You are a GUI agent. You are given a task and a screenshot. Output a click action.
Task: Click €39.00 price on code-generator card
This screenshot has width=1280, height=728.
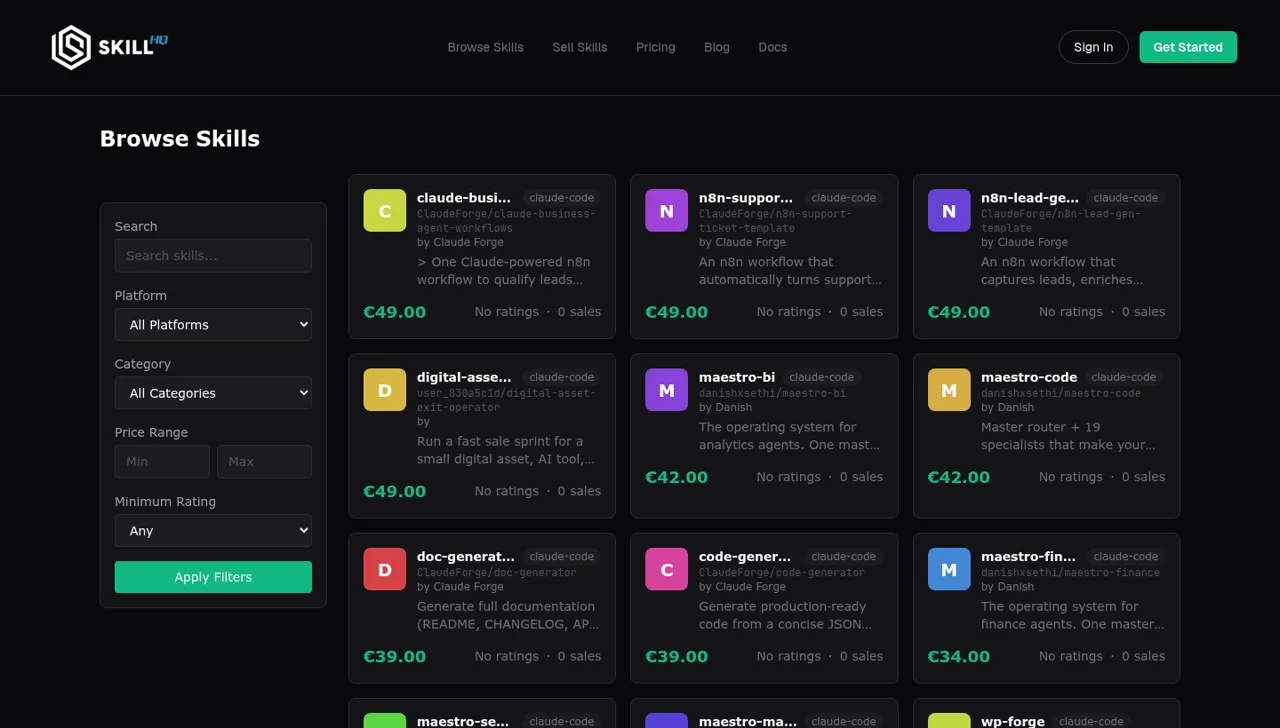click(676, 656)
